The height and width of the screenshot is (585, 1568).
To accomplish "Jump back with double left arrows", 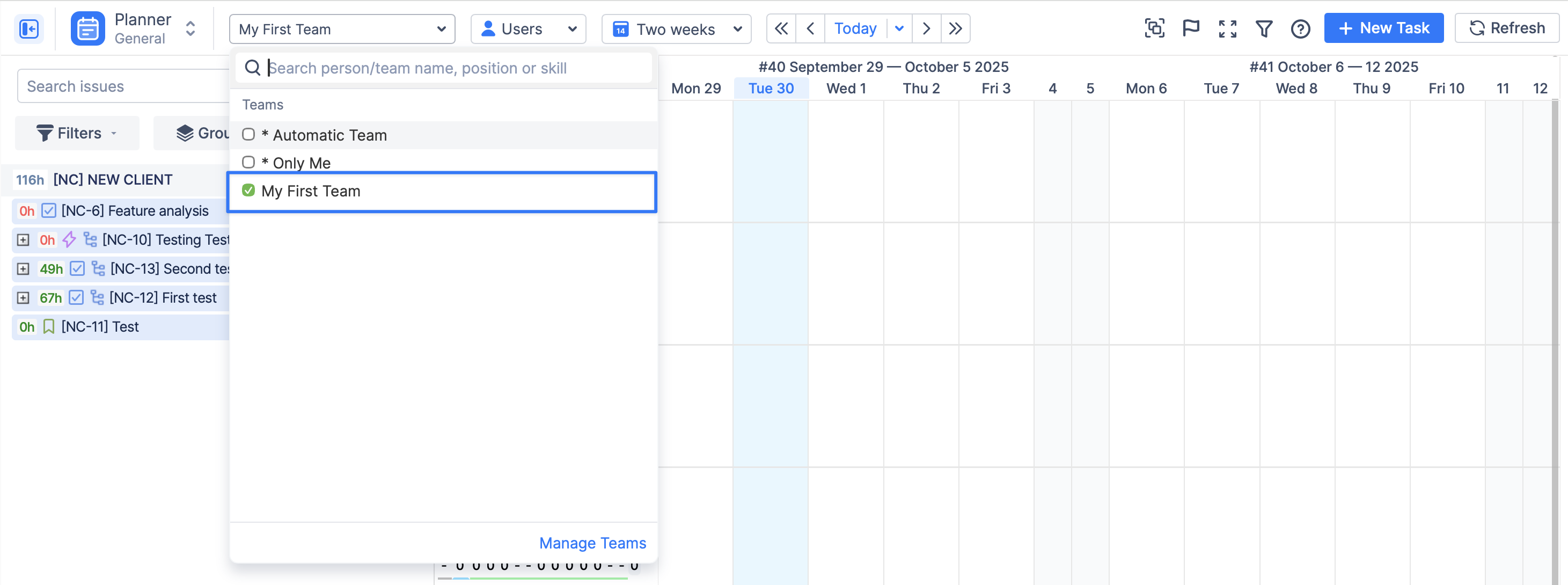I will click(781, 28).
